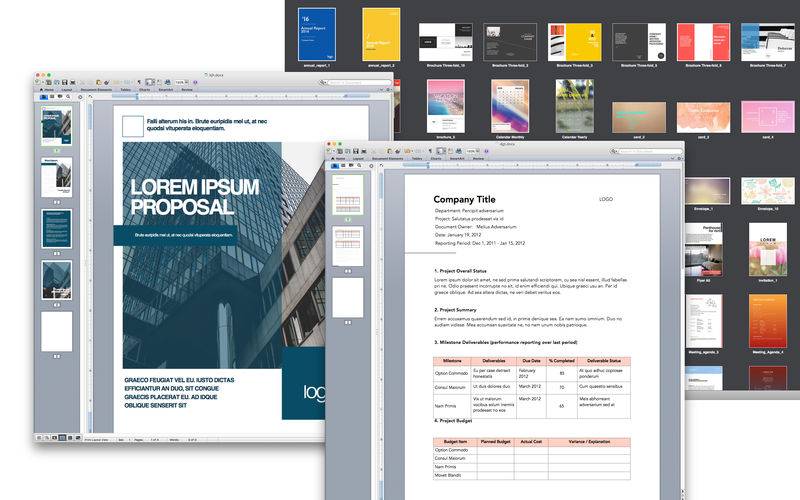This screenshot has width=800, height=500.
Task: Switch to Print Layout view in status bar
Action: point(62,438)
